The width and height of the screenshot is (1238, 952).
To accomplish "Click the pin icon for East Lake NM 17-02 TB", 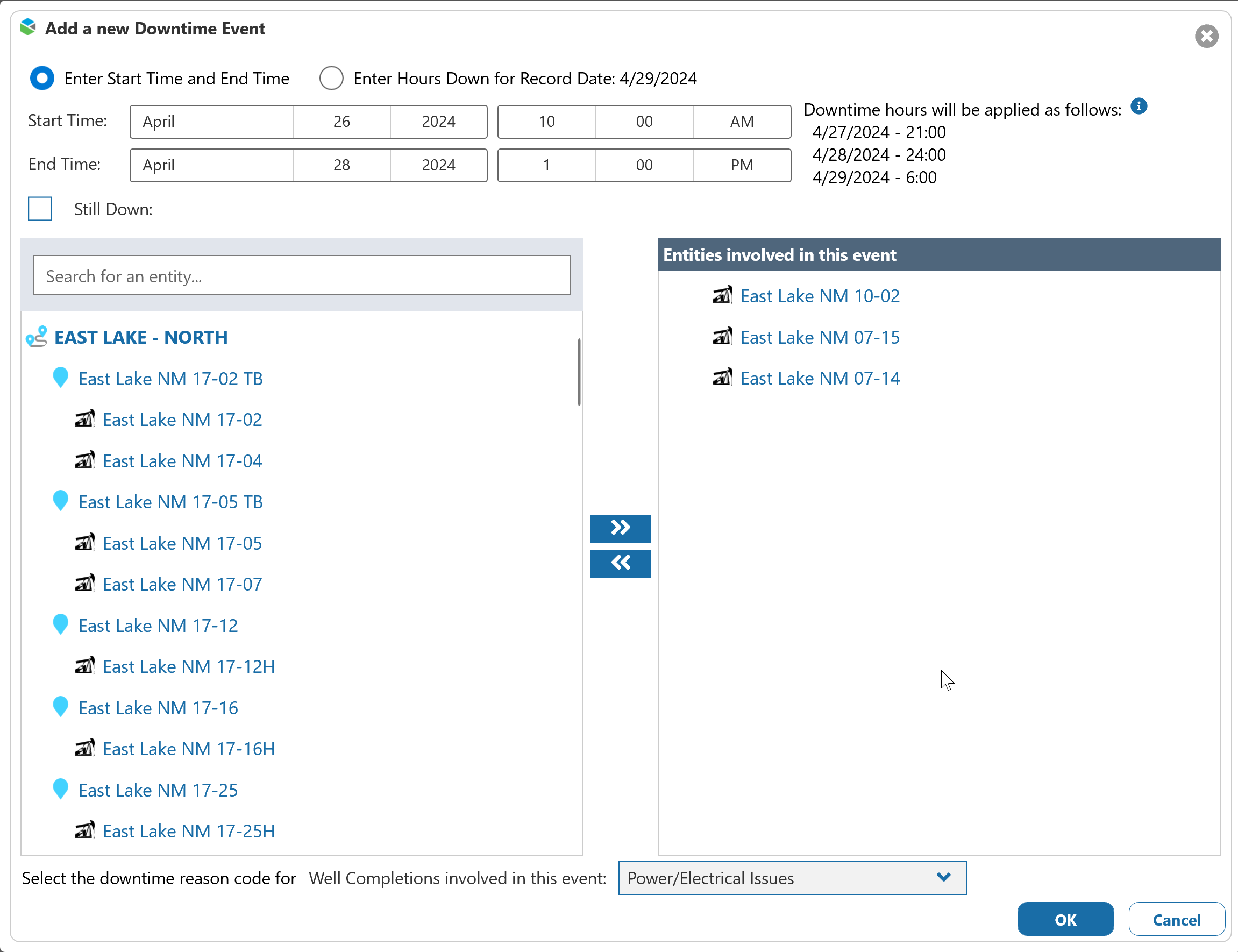I will (60, 378).
